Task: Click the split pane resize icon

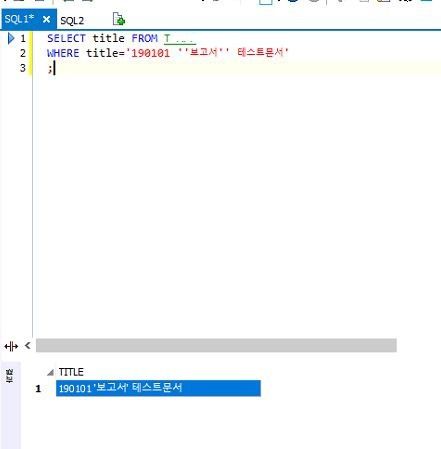Action: [11, 346]
